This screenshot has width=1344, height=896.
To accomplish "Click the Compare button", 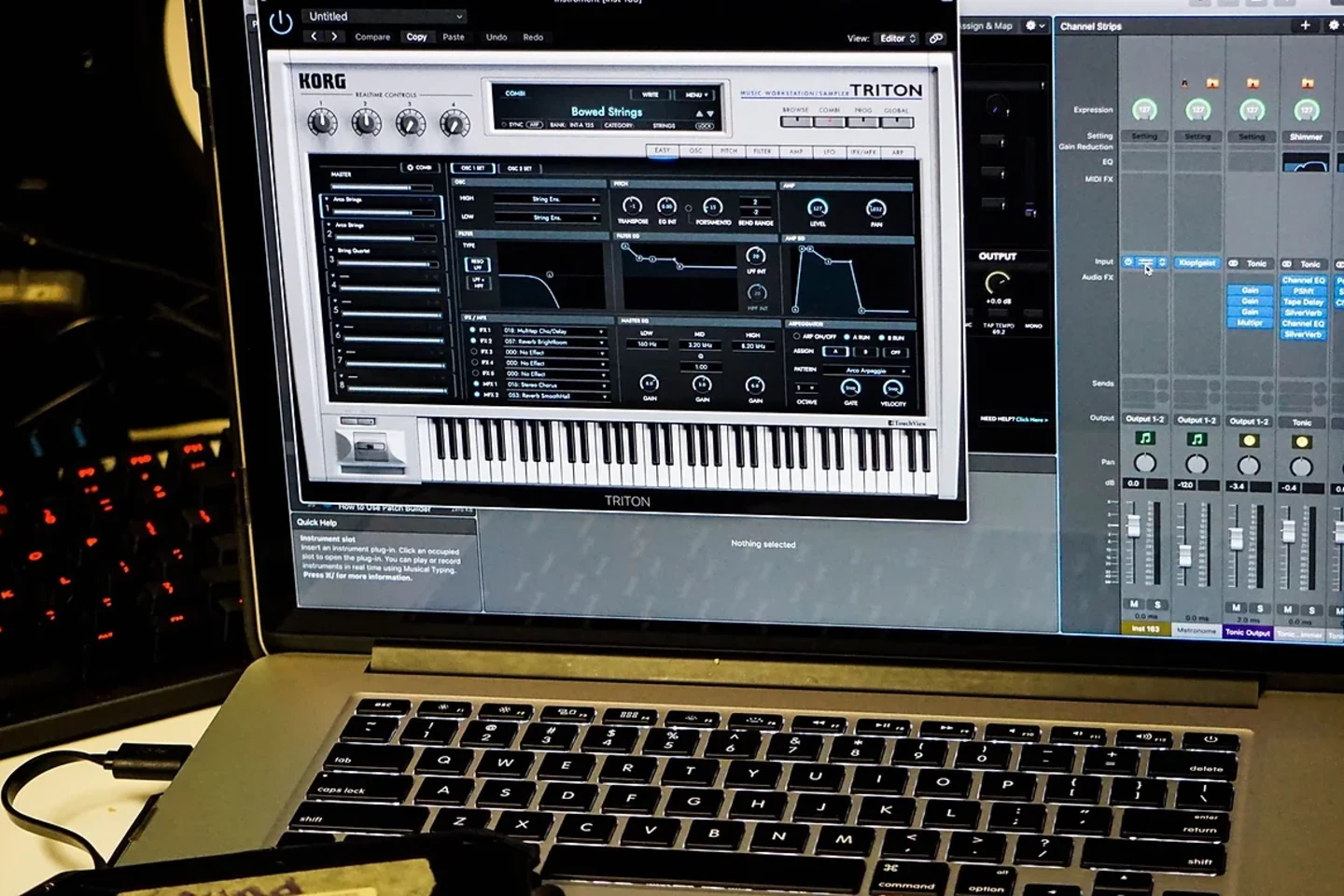I will (372, 37).
